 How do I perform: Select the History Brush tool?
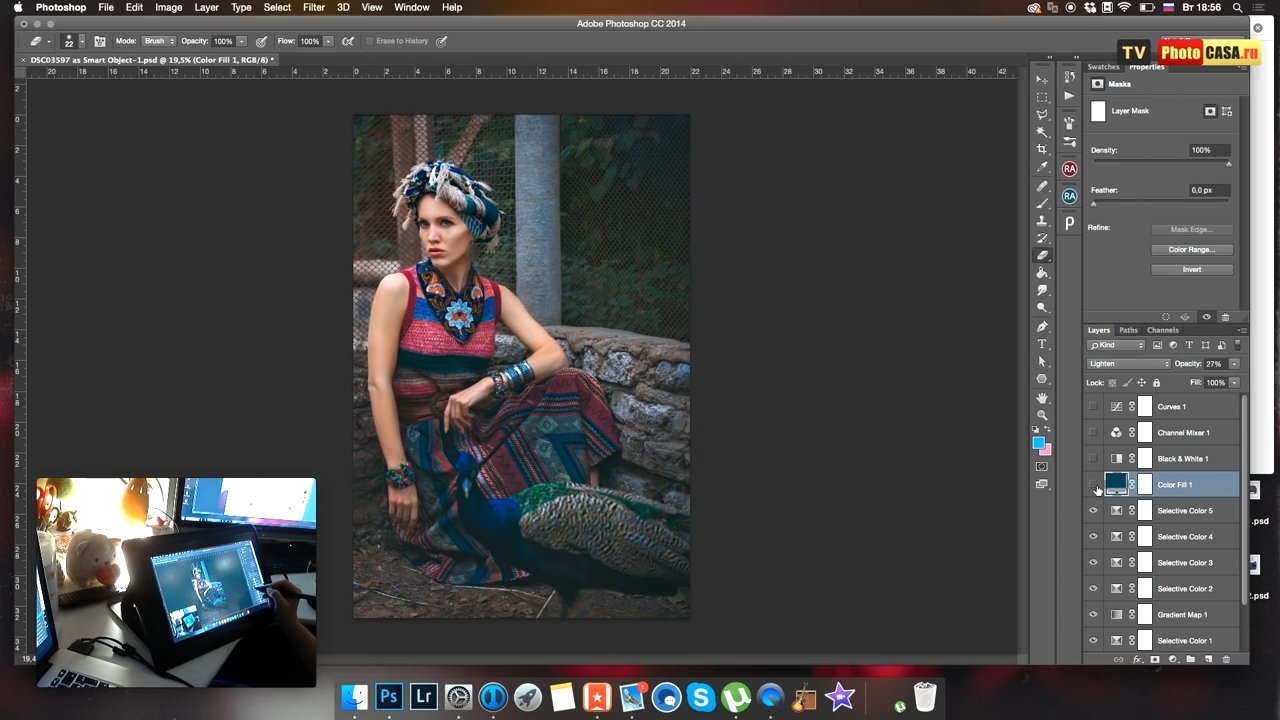[1042, 238]
